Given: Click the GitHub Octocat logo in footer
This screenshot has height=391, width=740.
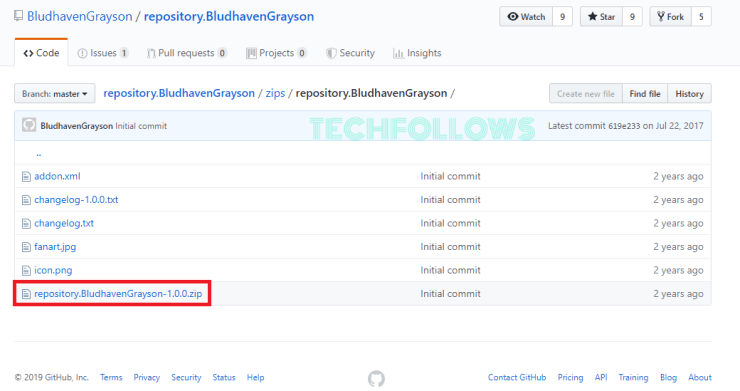Looking at the screenshot, I should (x=376, y=378).
